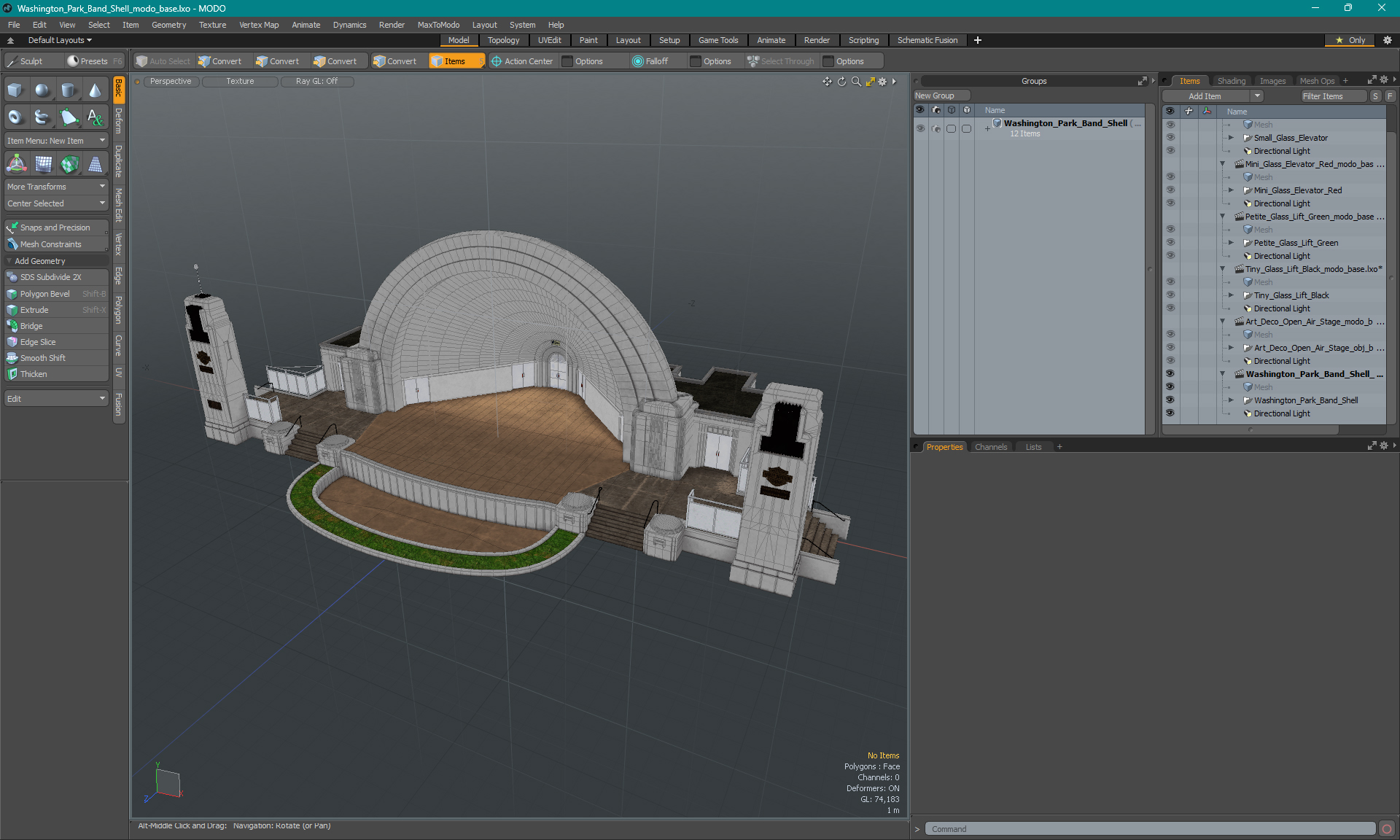Click the viewport rotate navigation icon
Screen dimensions: 1400x840
[841, 82]
